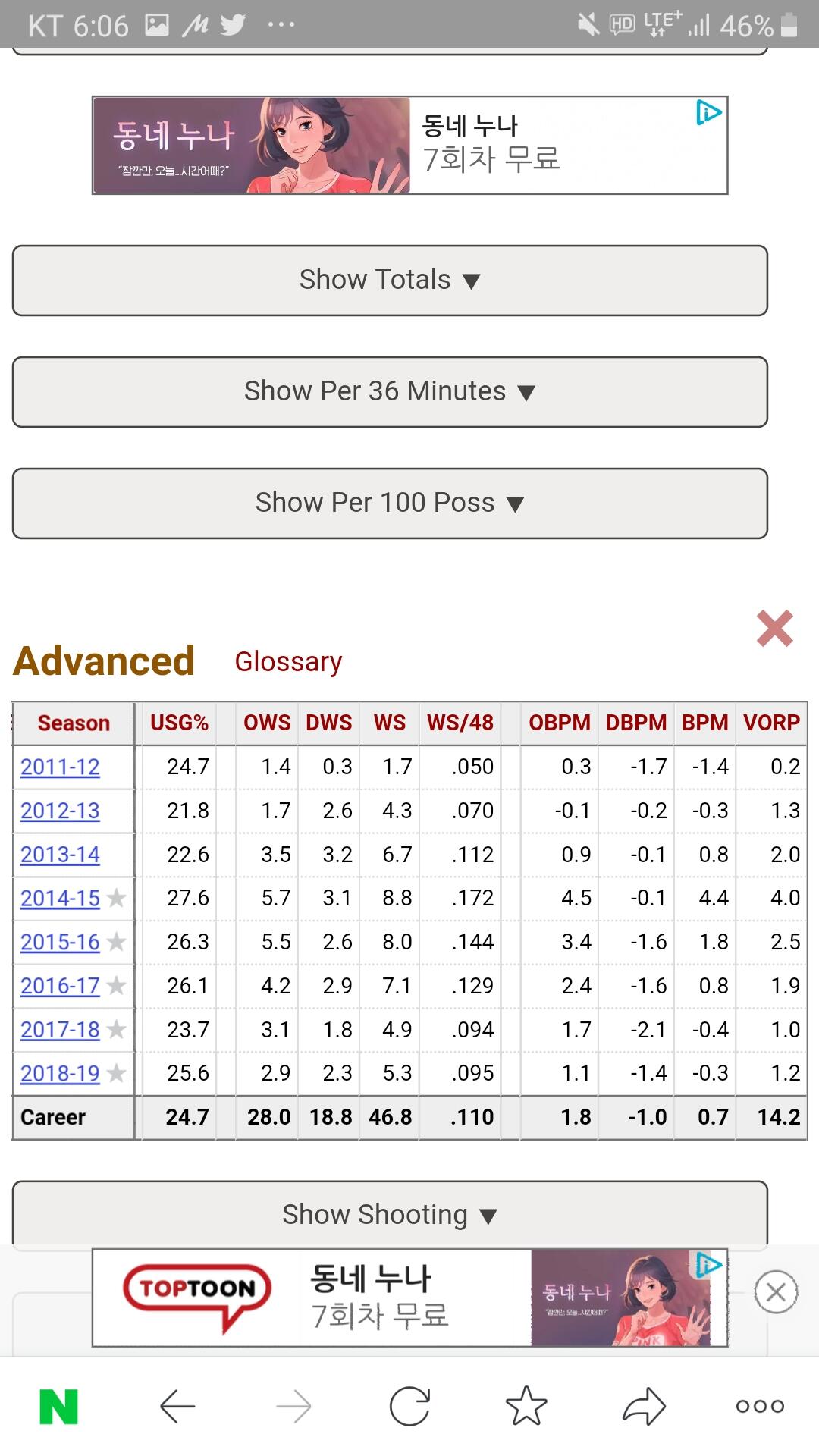Sort table by USG% column header
819x1456 pixels.
tap(179, 723)
